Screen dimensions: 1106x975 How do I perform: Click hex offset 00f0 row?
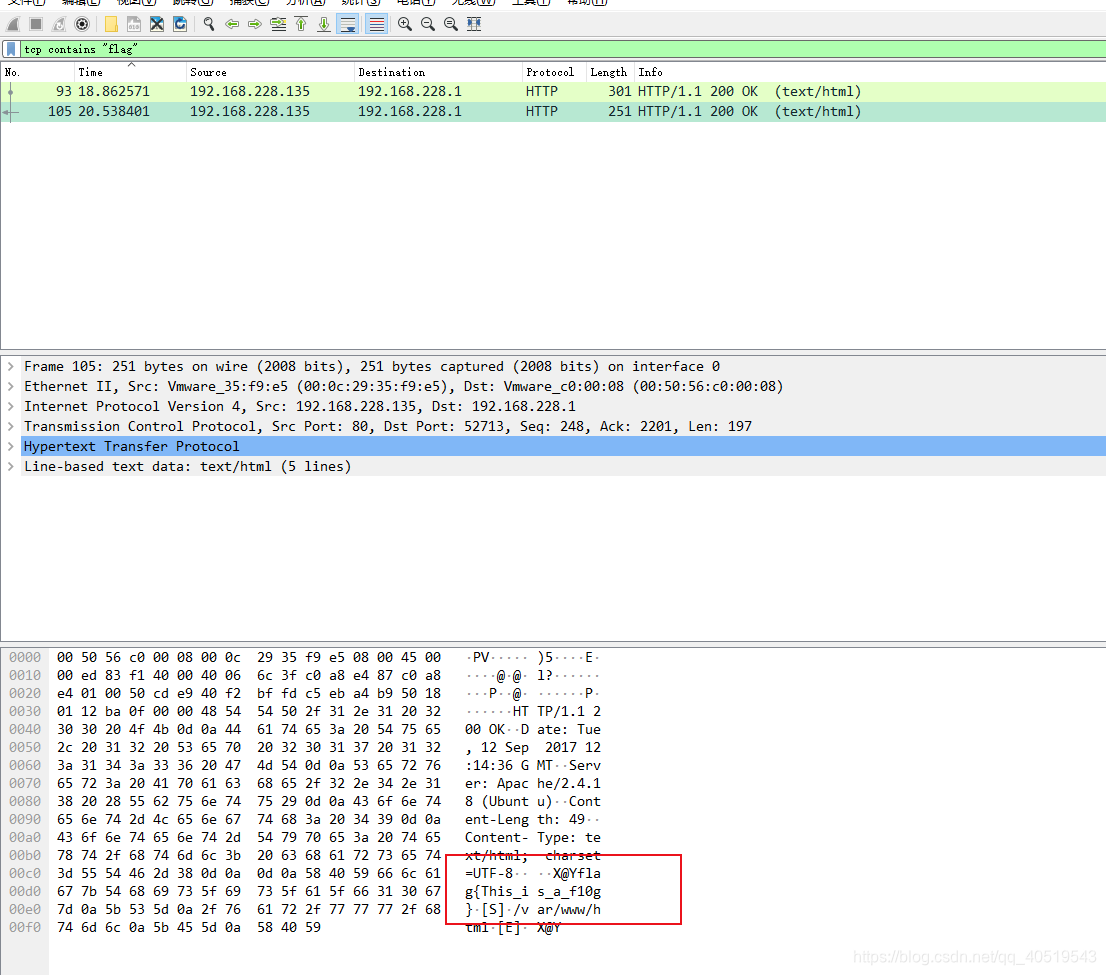coord(25,928)
